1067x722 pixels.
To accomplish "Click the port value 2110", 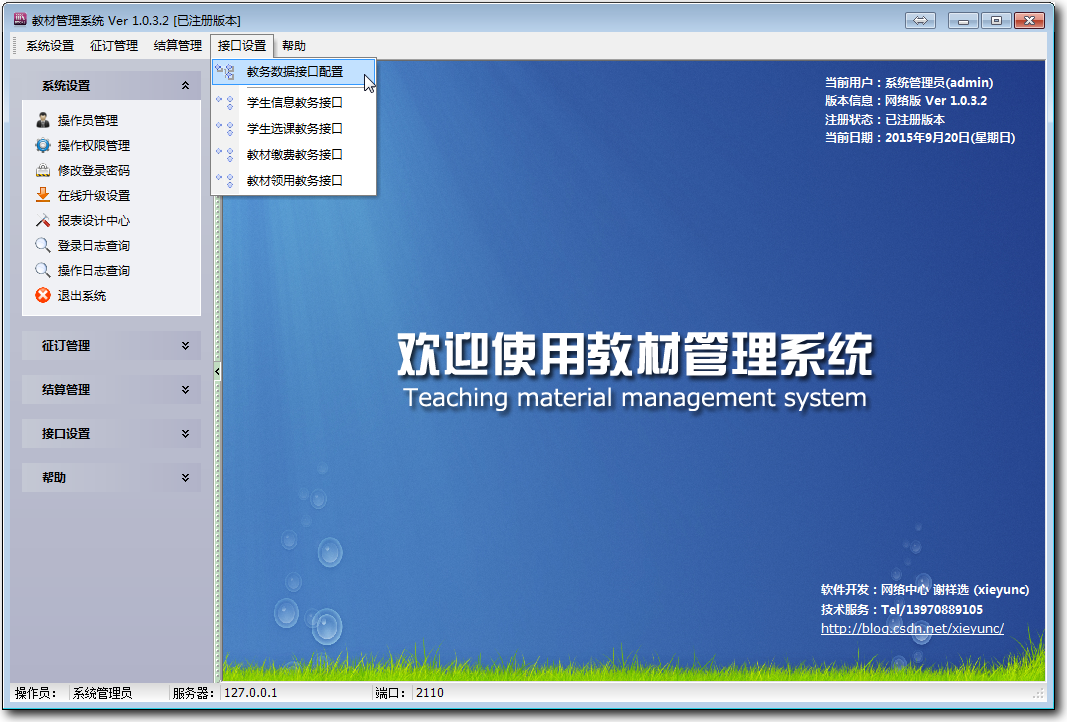I will pyautogui.click(x=429, y=693).
